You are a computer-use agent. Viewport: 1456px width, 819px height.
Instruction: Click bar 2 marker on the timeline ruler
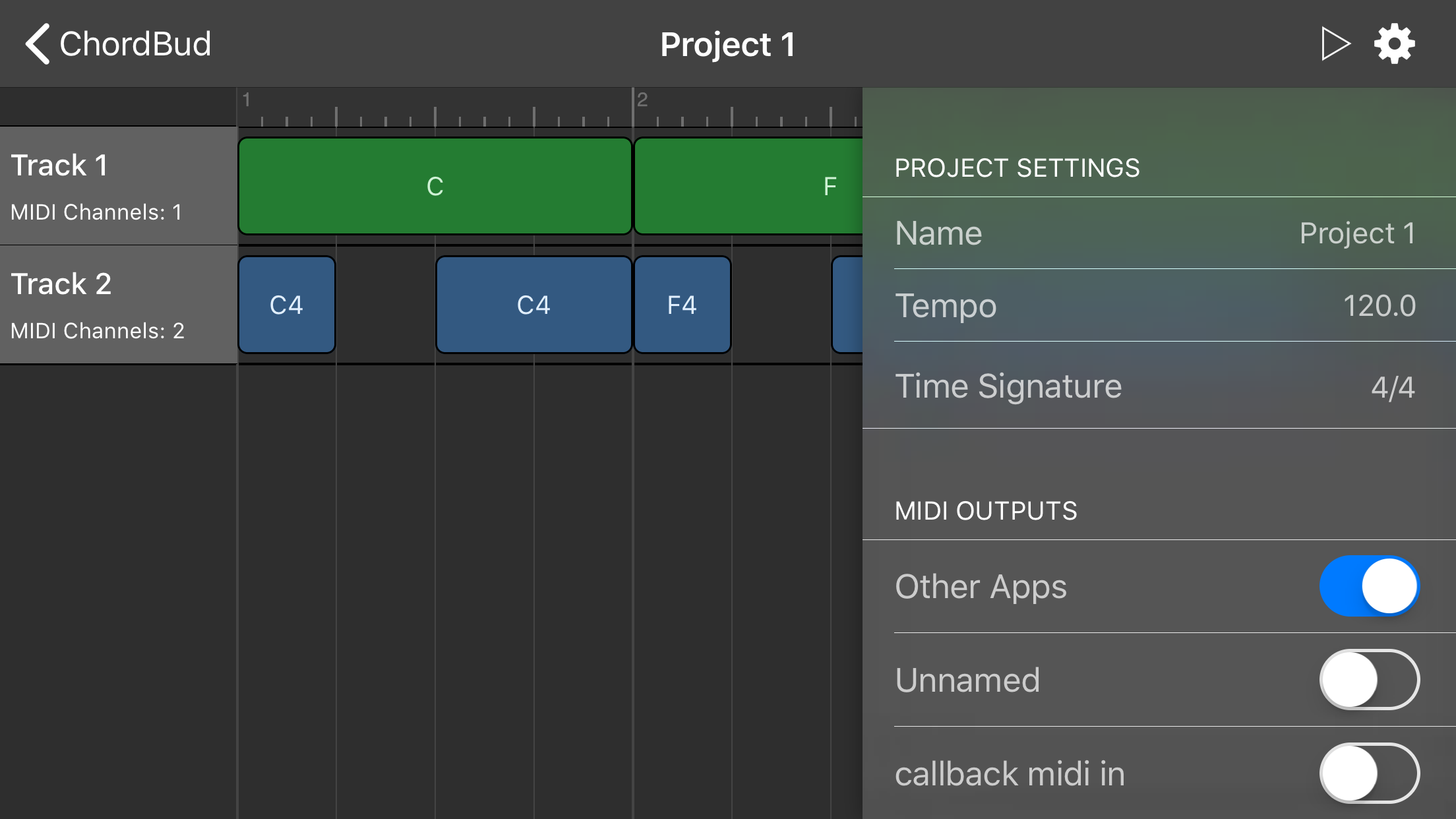coord(642,100)
